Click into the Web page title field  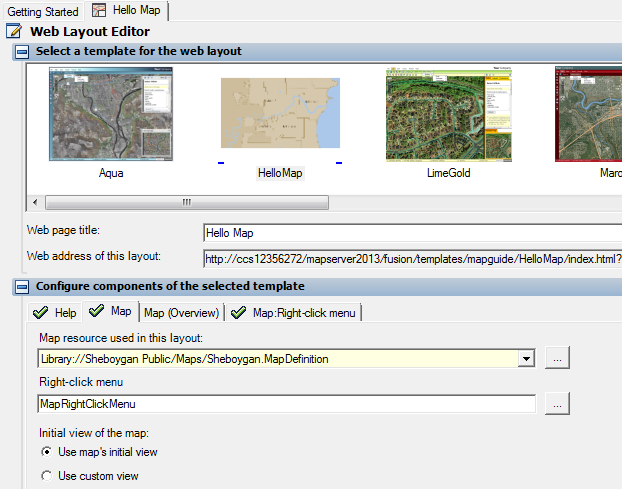413,233
